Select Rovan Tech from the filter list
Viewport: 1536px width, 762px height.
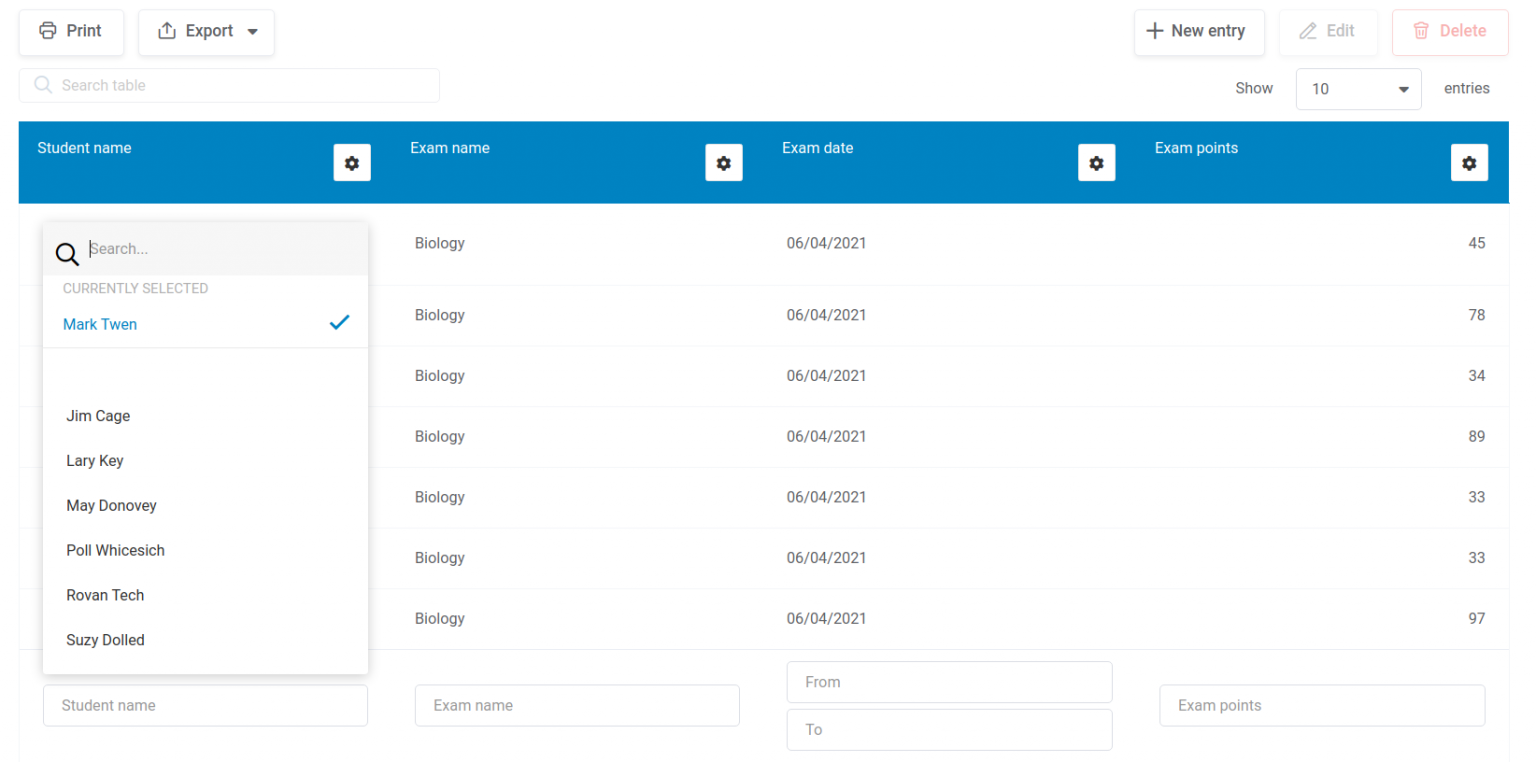[104, 594]
